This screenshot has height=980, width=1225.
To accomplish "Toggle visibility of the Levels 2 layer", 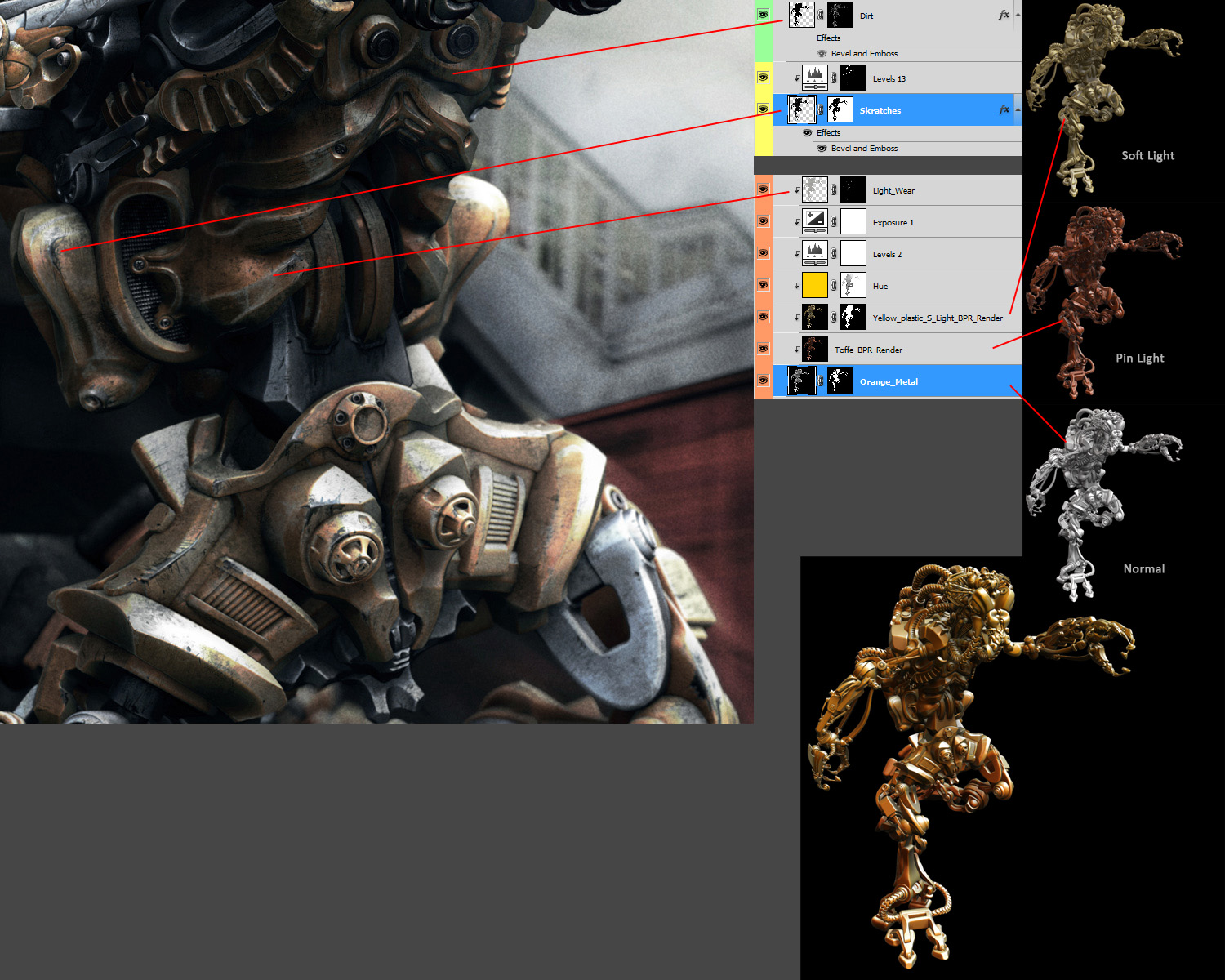I will coord(763,253).
